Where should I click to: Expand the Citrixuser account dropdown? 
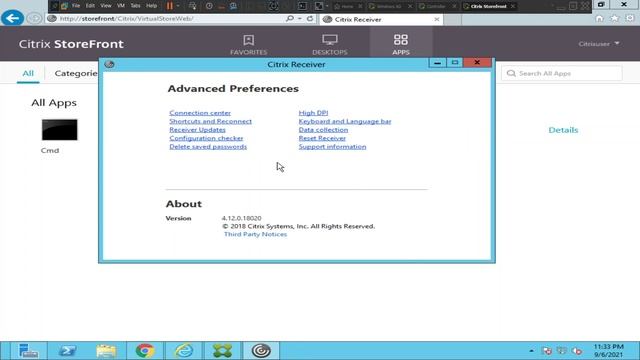click(x=599, y=44)
